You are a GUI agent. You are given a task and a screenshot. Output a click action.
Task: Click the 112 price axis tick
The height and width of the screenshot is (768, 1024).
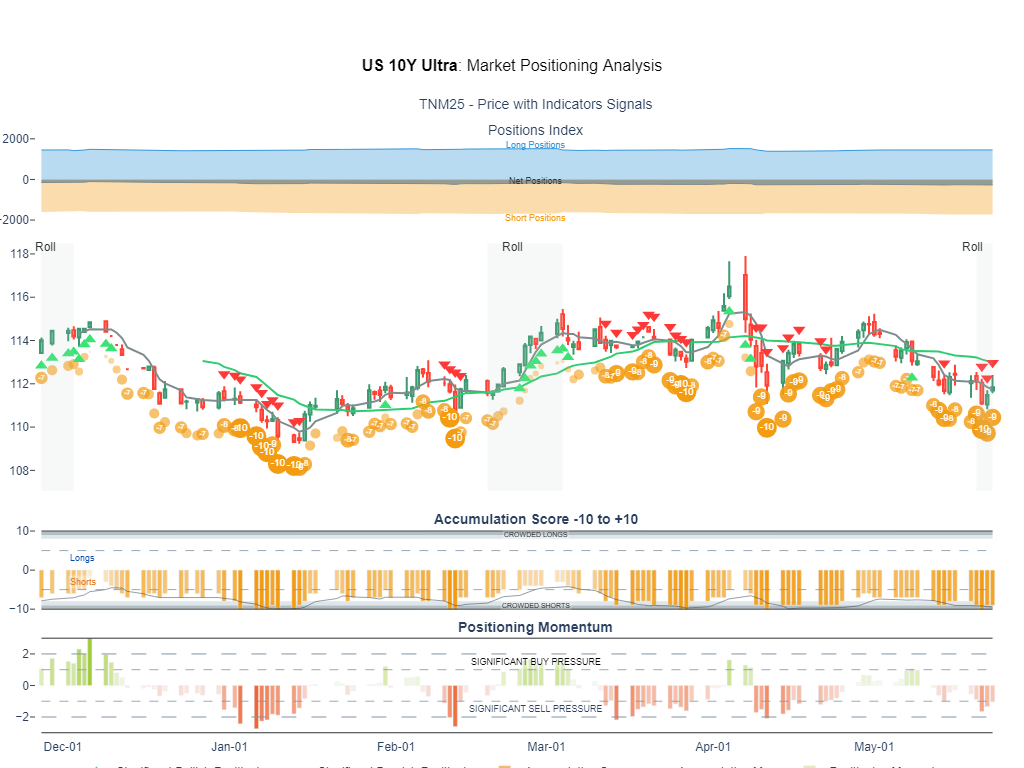click(19, 384)
